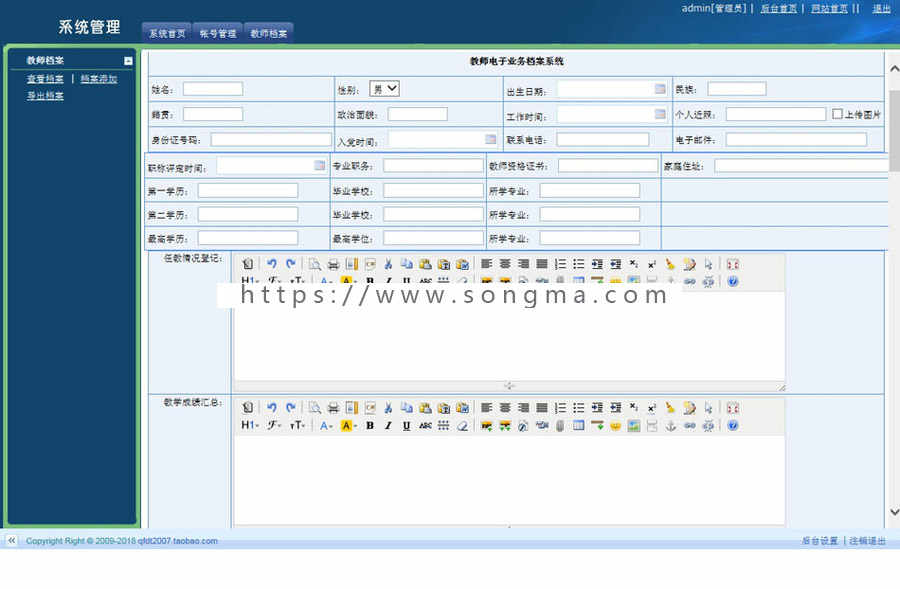
Task: Open 后台设置 link in footer
Action: tap(820, 541)
